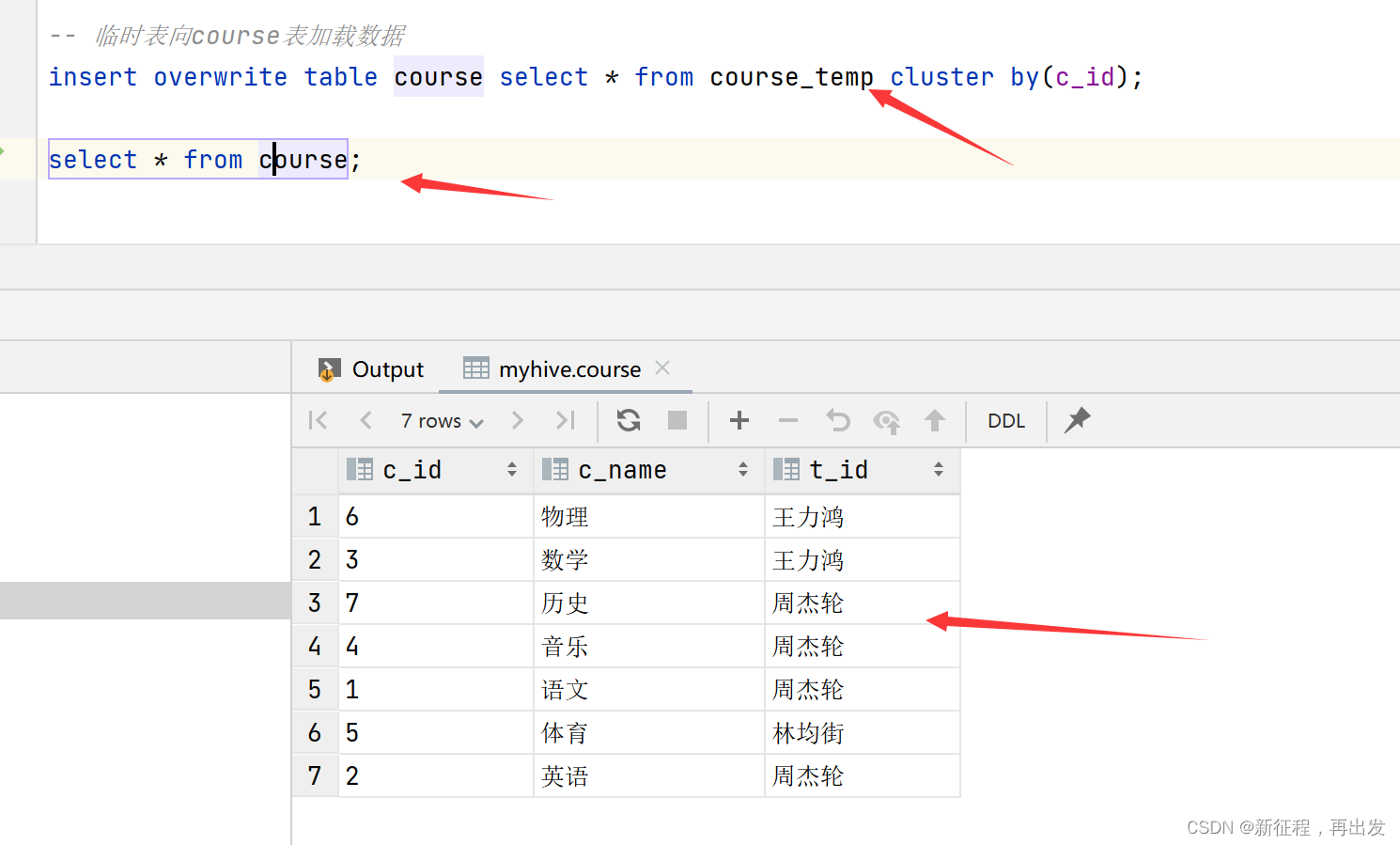This screenshot has width=1400, height=845.
Task: Click the c_id column table icon
Action: click(x=360, y=469)
